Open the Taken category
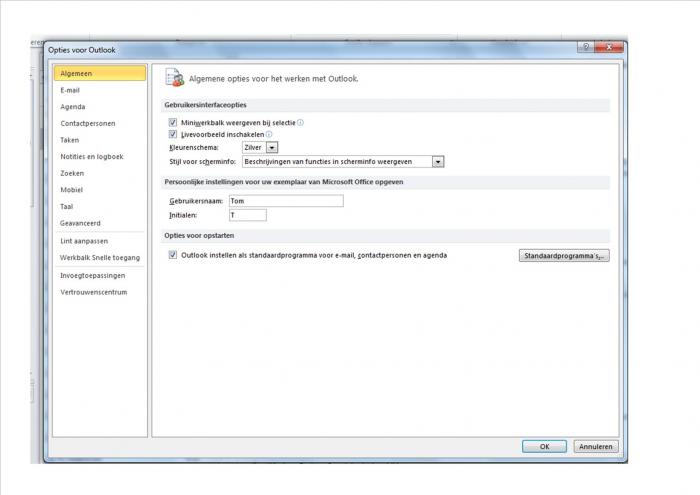700x495 pixels. [70, 140]
